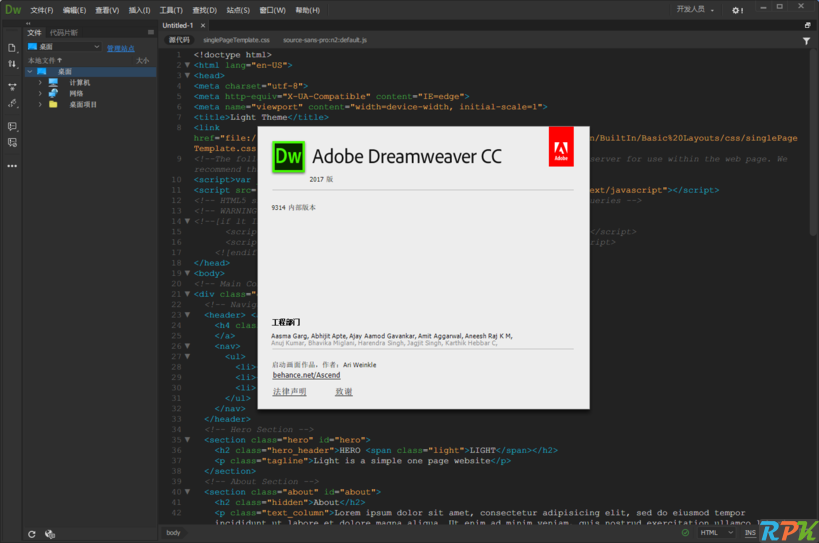The image size is (819, 543).
Task: Click the yellow Desktop Items folder icon
Action: click(53, 104)
